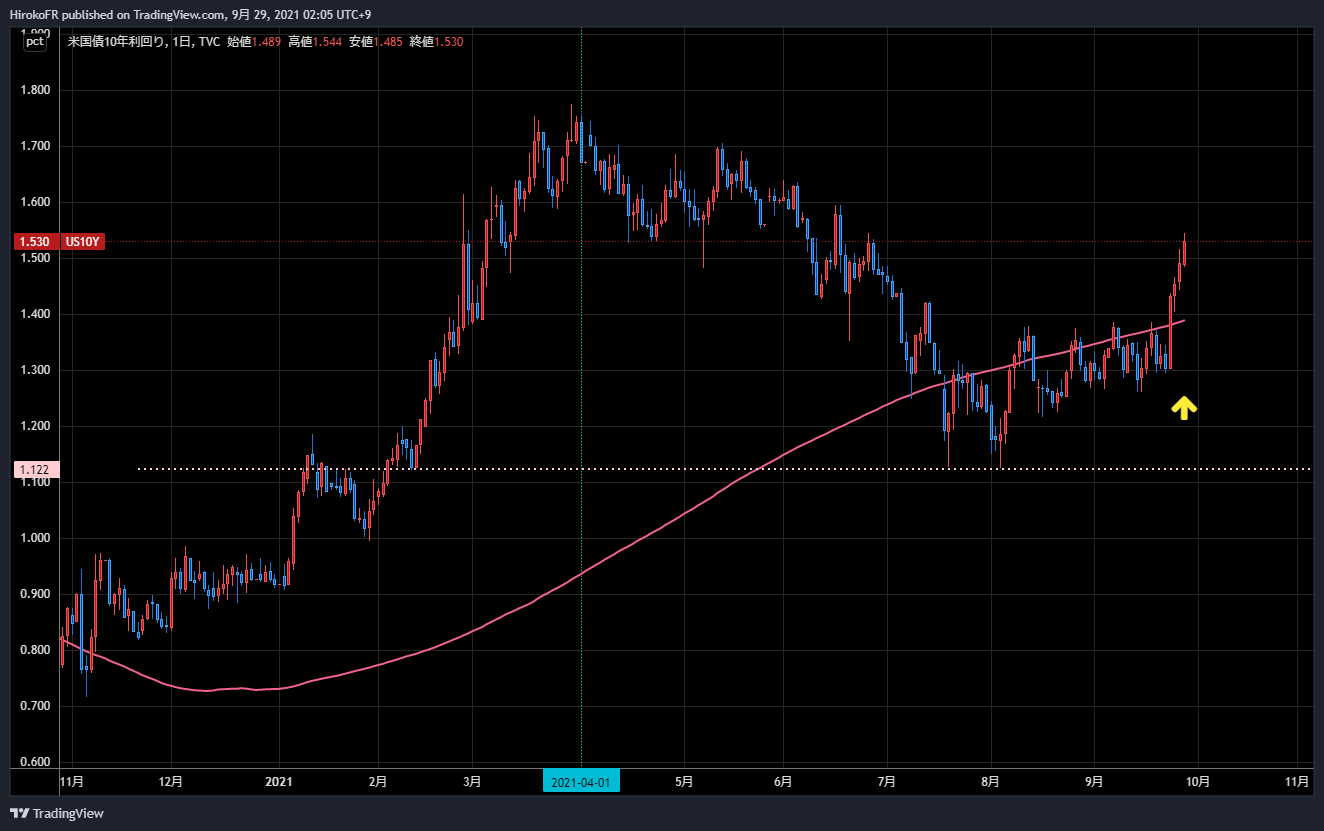Screen dimensions: 1324x831
Task: Click the 終値 1.530 close value
Action: (437, 41)
